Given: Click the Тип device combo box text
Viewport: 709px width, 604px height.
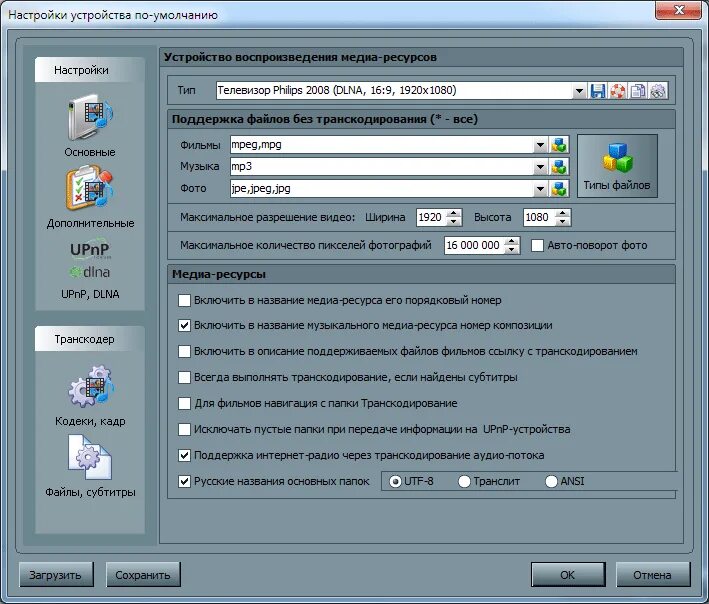Looking at the screenshot, I should pyautogui.click(x=394, y=91).
